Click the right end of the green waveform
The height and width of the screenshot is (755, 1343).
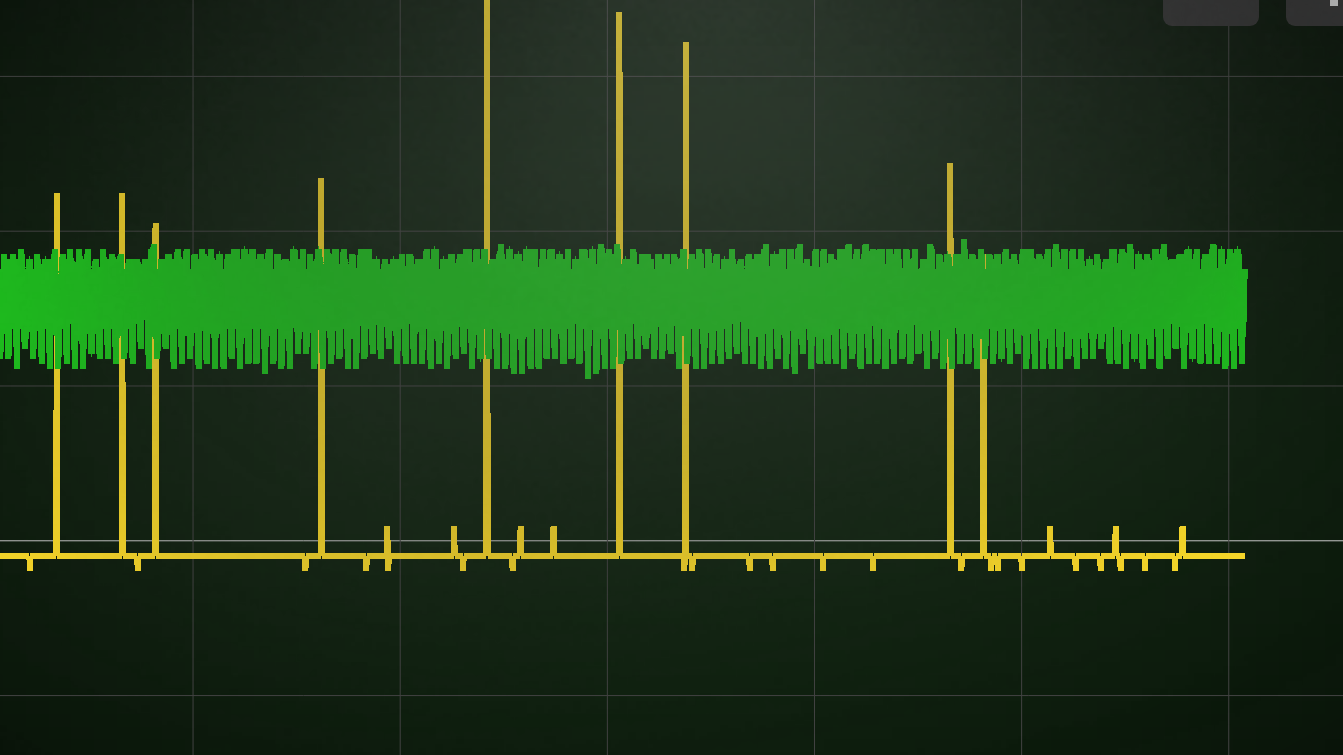coord(1243,297)
